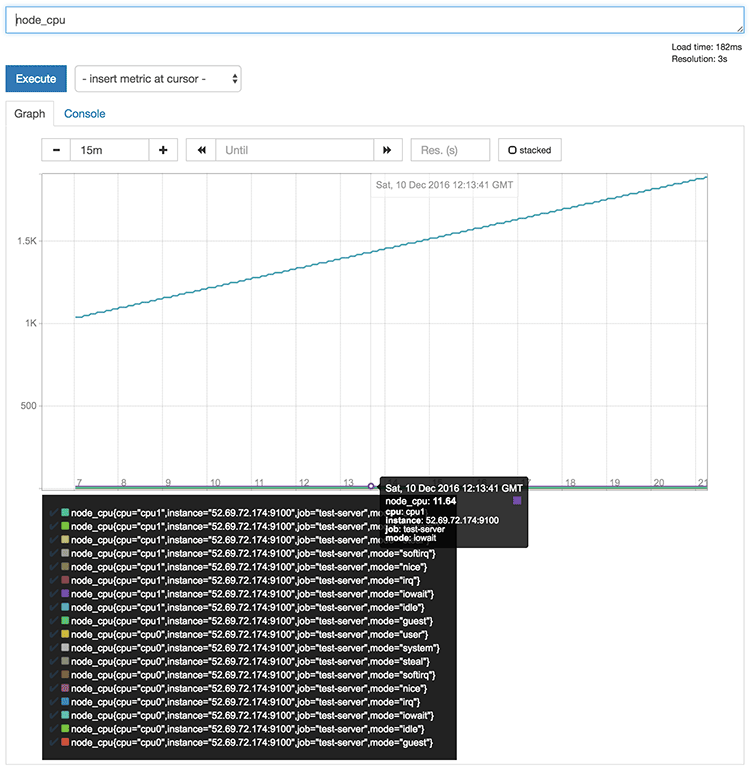
Task: Focus the node_cpu expression input
Action: tap(375, 20)
